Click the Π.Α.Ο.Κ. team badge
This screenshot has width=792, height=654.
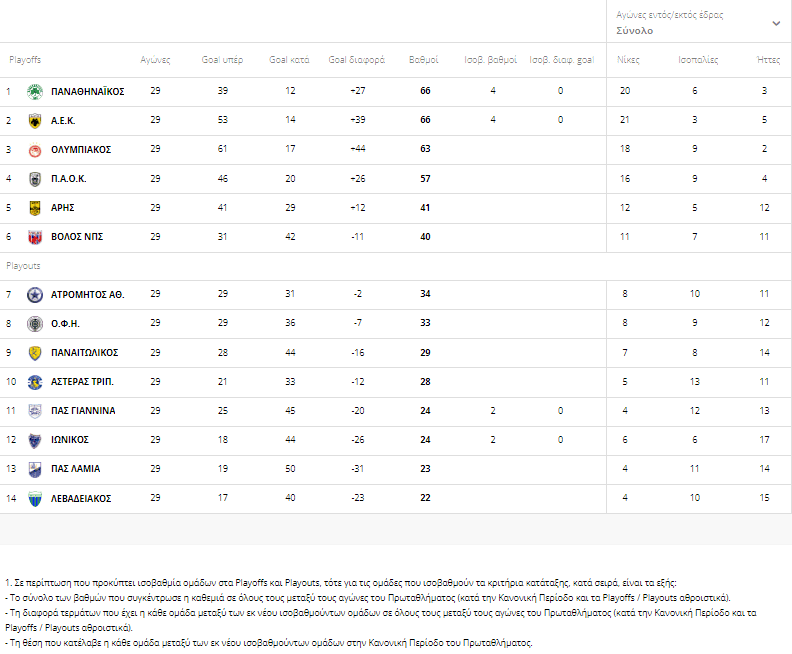tap(35, 179)
